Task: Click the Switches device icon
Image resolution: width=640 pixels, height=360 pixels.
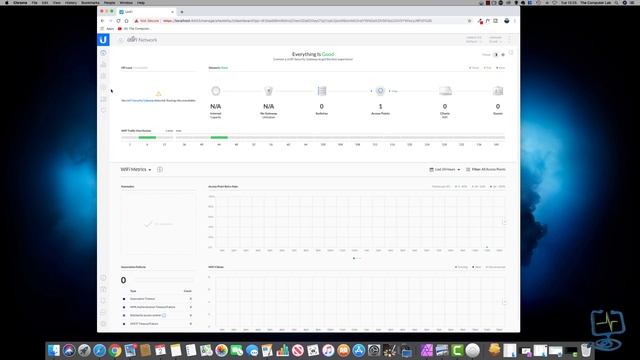Action: tap(322, 91)
